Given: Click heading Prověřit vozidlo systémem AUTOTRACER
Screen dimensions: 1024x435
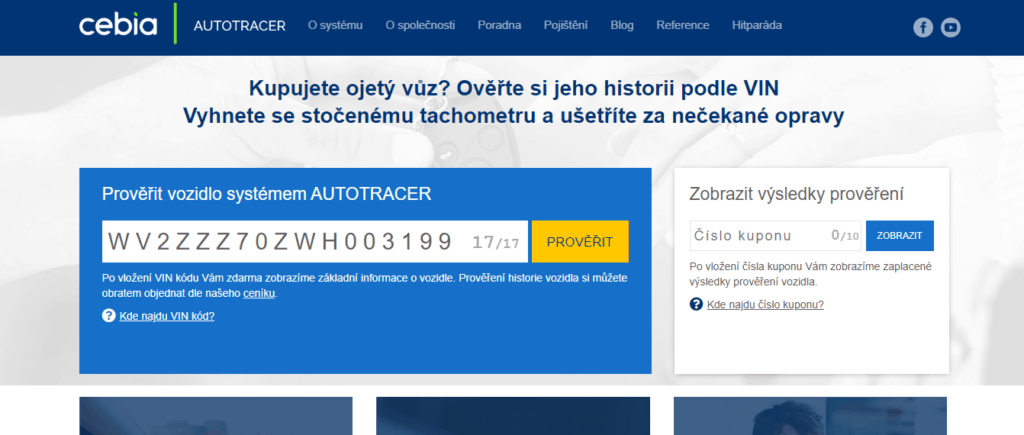Looking at the screenshot, I should (x=266, y=193).
